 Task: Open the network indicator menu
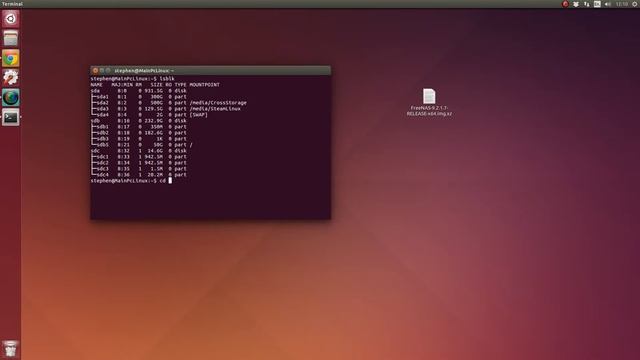click(587, 4)
